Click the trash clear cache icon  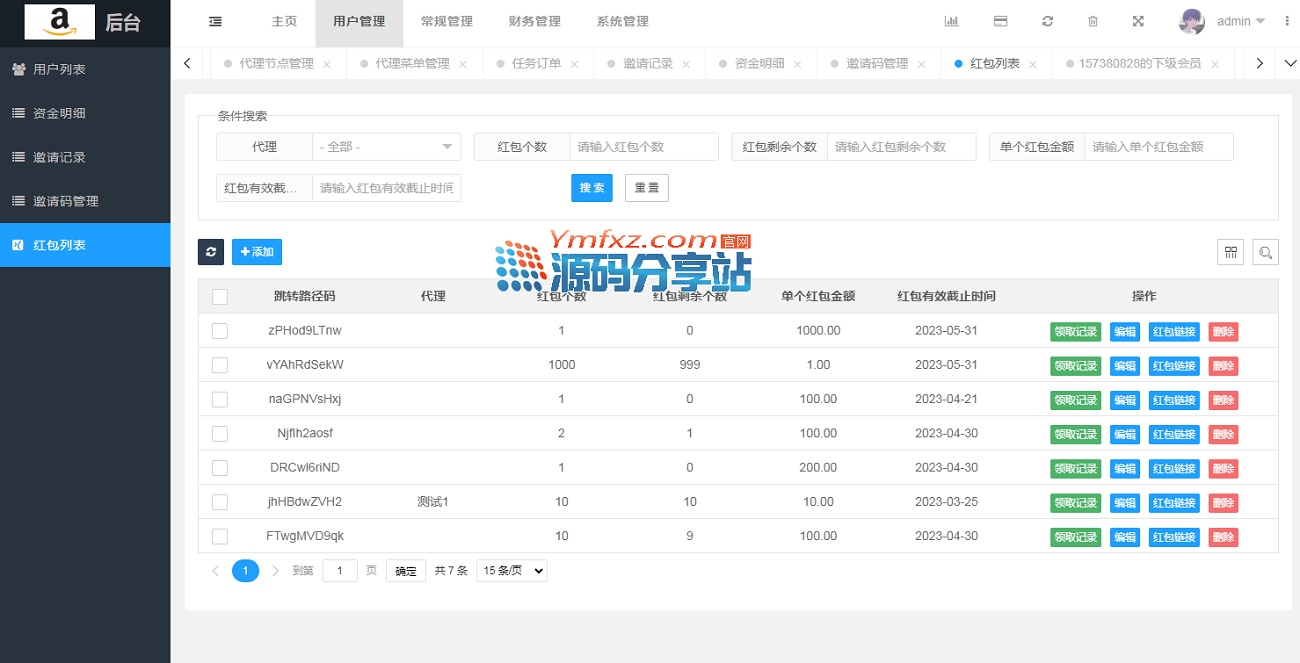point(1093,21)
